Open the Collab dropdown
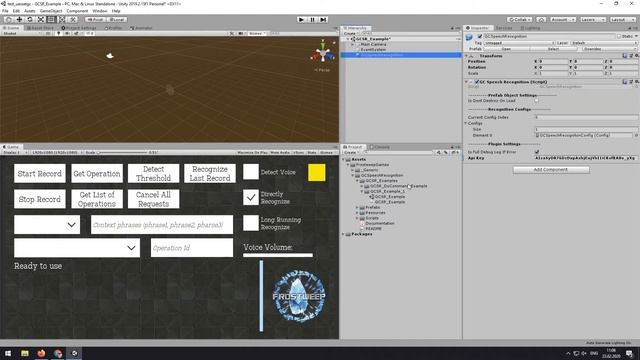640x360 pixels. click(520, 20)
